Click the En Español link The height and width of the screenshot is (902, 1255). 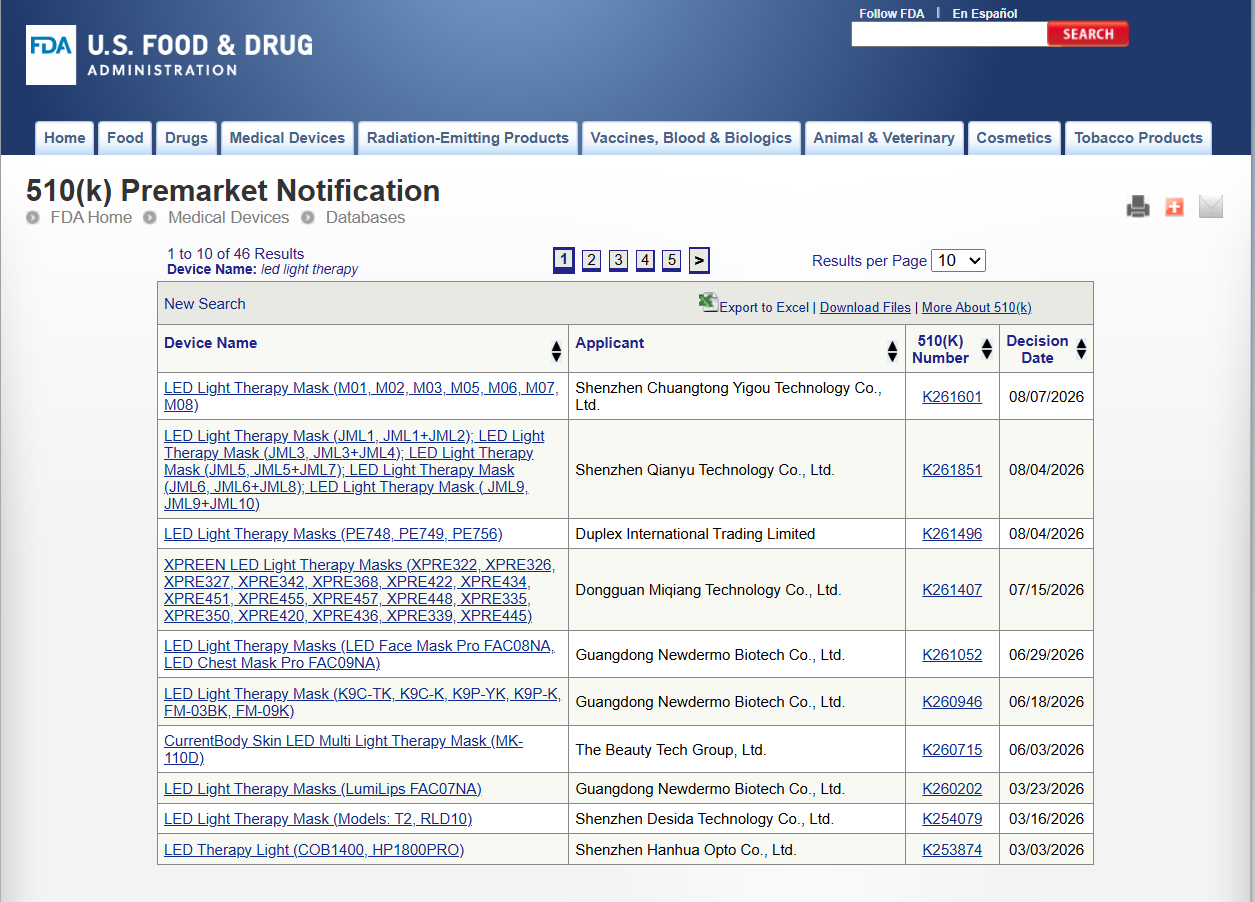click(985, 13)
